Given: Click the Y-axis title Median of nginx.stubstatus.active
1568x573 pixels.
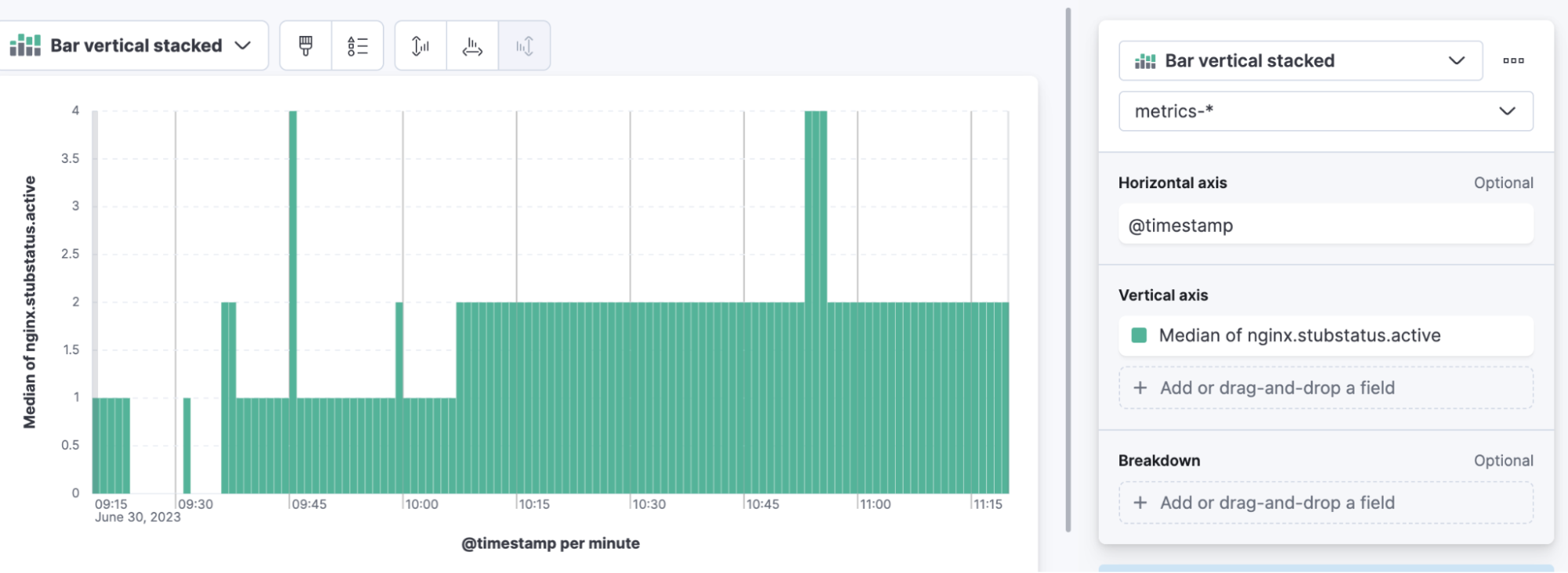Looking at the screenshot, I should click(29, 302).
